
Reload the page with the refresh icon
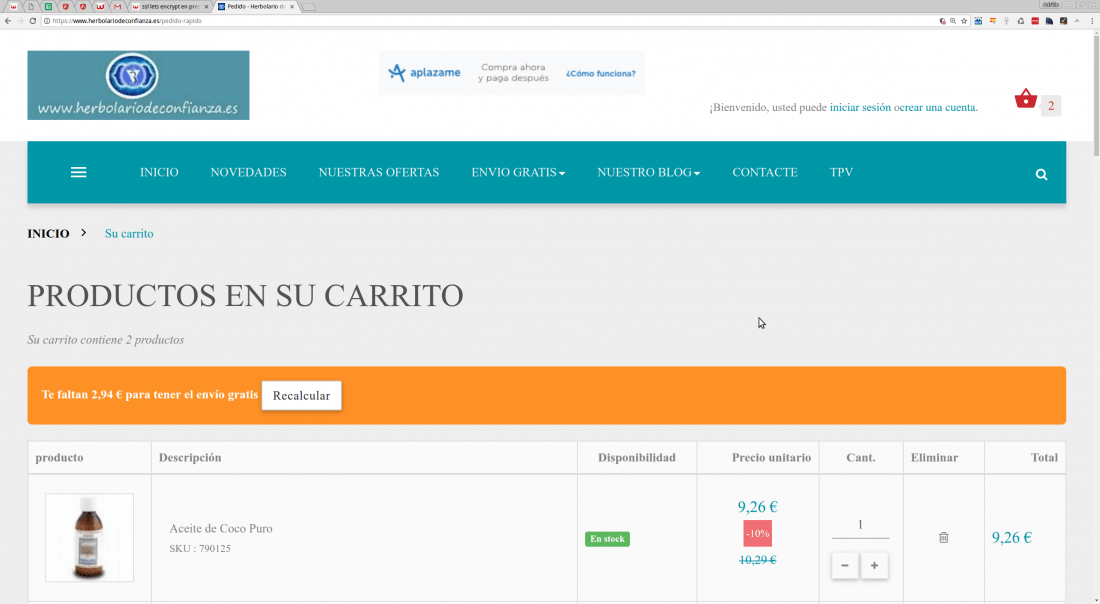(x=33, y=21)
